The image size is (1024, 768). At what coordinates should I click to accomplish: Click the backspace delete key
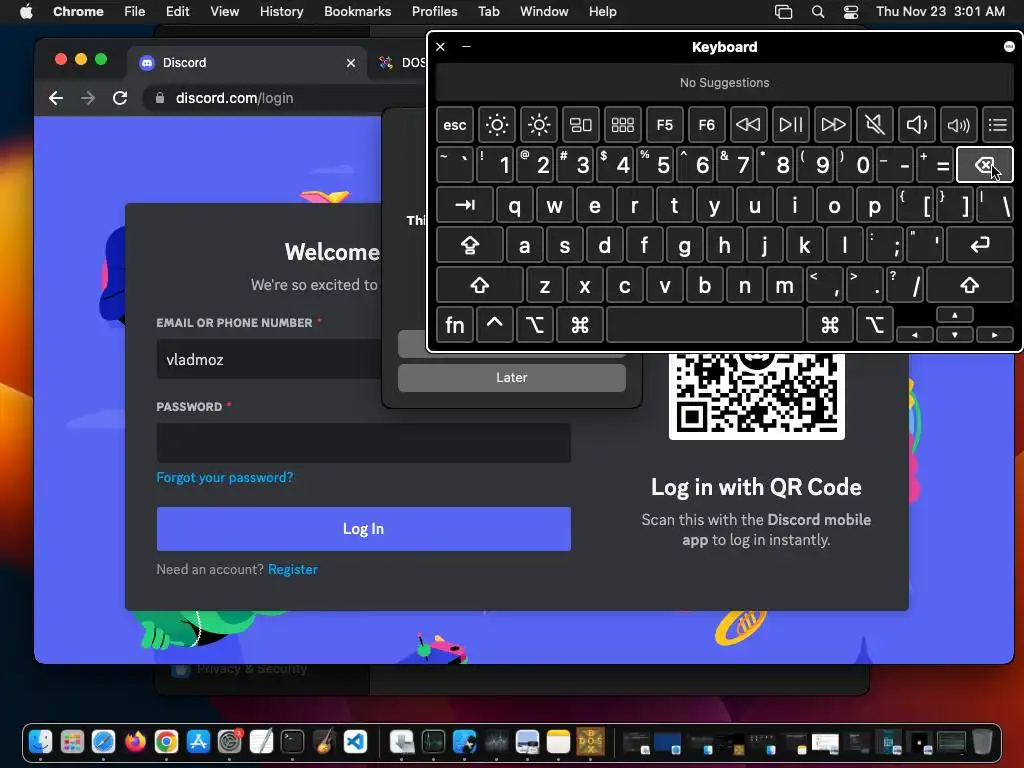coord(984,165)
